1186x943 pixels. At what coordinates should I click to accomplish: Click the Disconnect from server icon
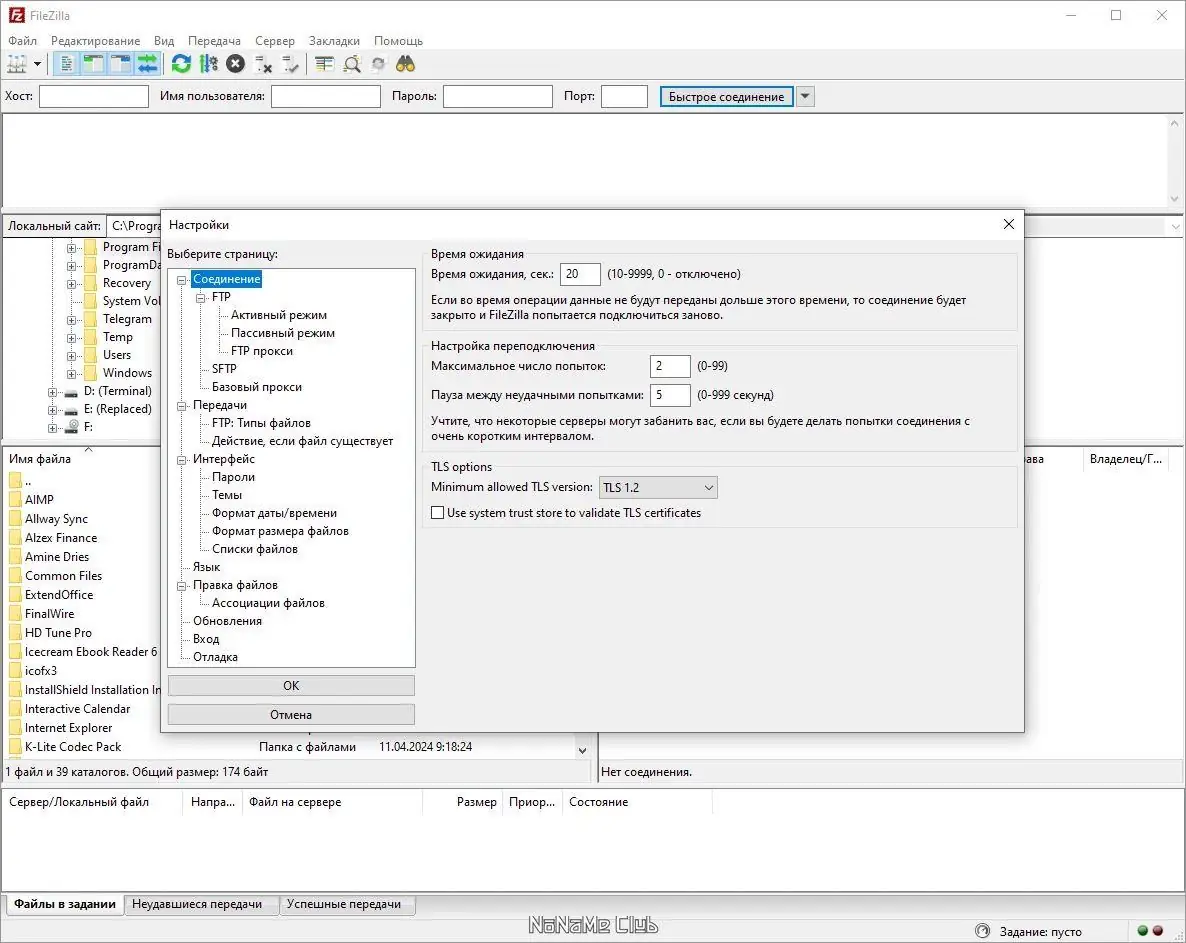pyautogui.click(x=263, y=64)
